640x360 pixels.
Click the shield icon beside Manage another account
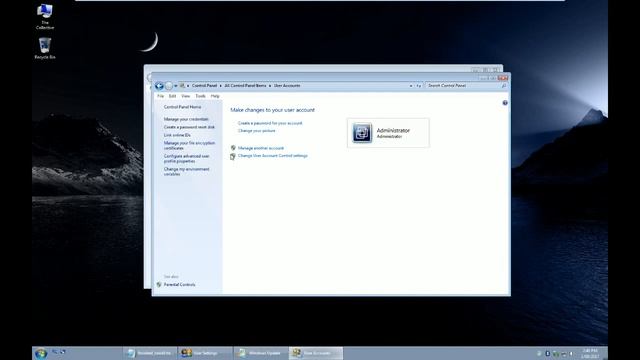(x=233, y=148)
